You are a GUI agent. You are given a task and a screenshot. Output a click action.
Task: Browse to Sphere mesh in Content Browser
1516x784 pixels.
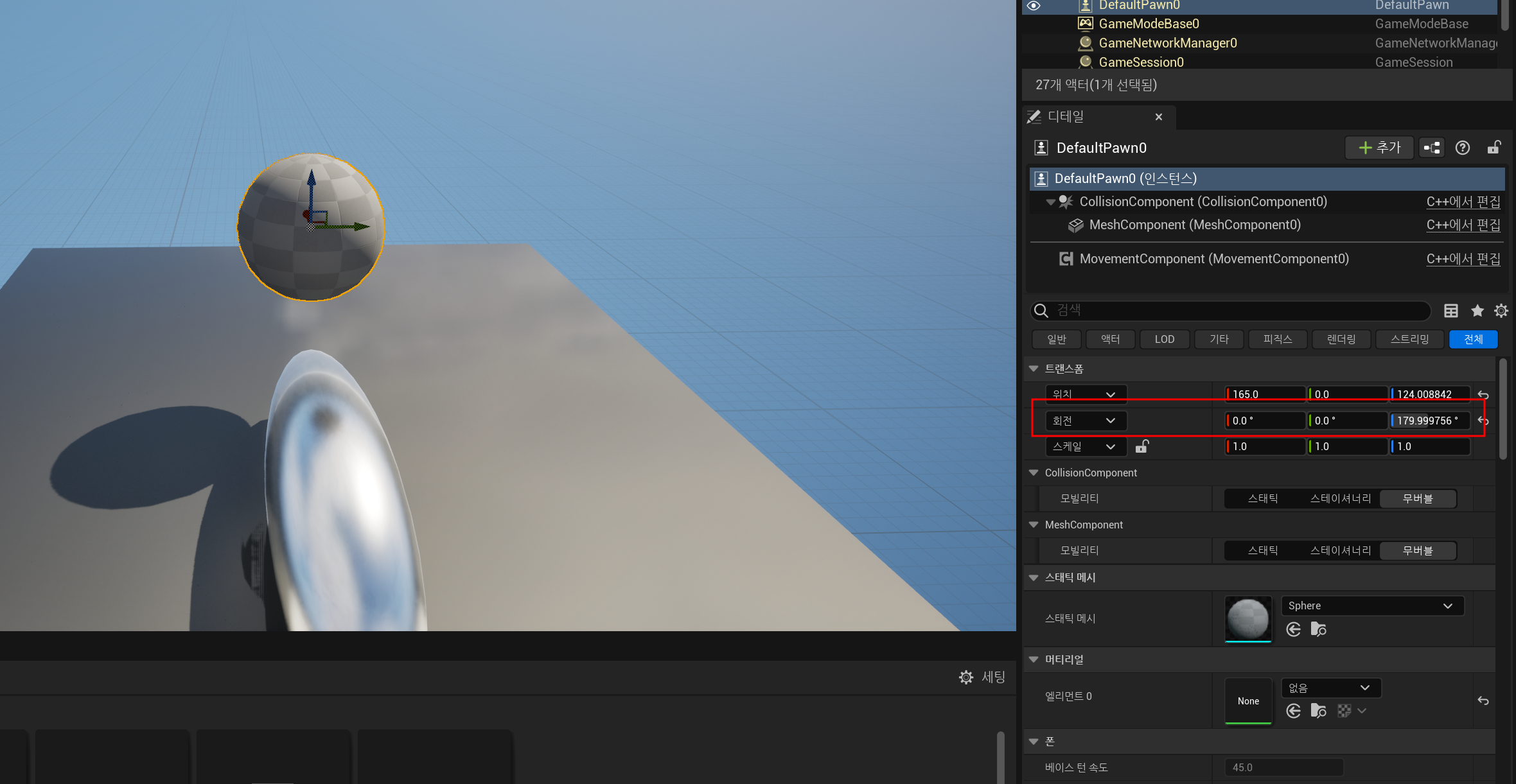[1318, 629]
